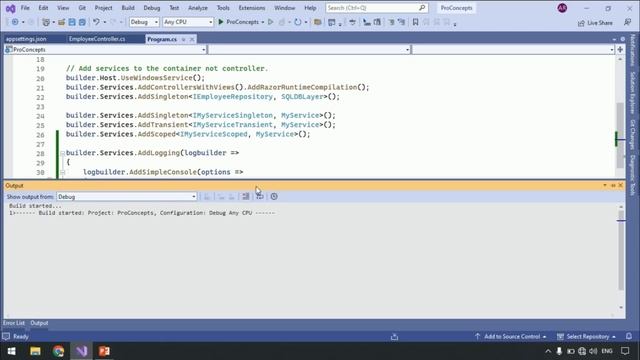Click the code editor vertical scrollbar thumb

[620, 135]
